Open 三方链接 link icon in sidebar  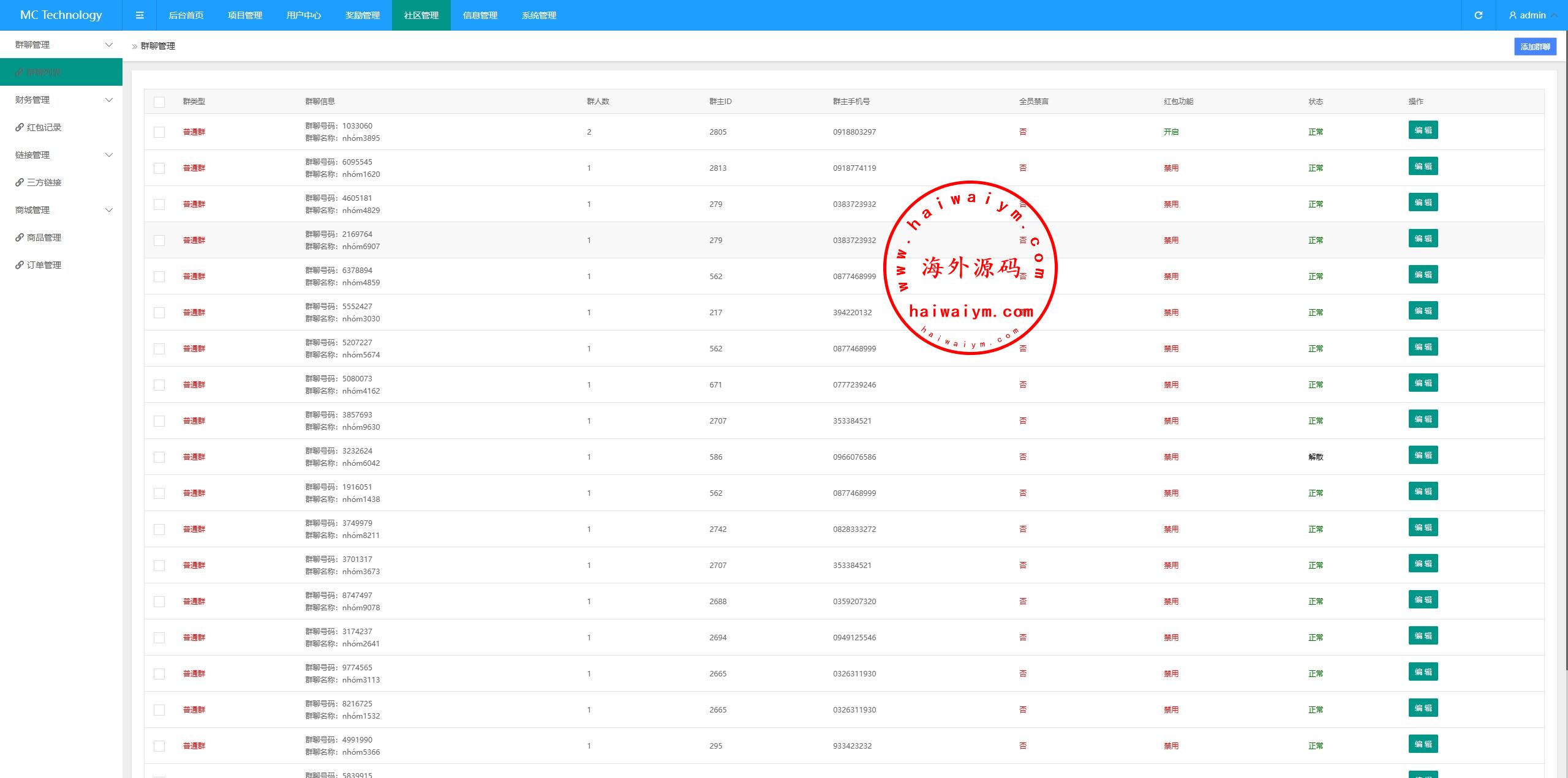(20, 182)
